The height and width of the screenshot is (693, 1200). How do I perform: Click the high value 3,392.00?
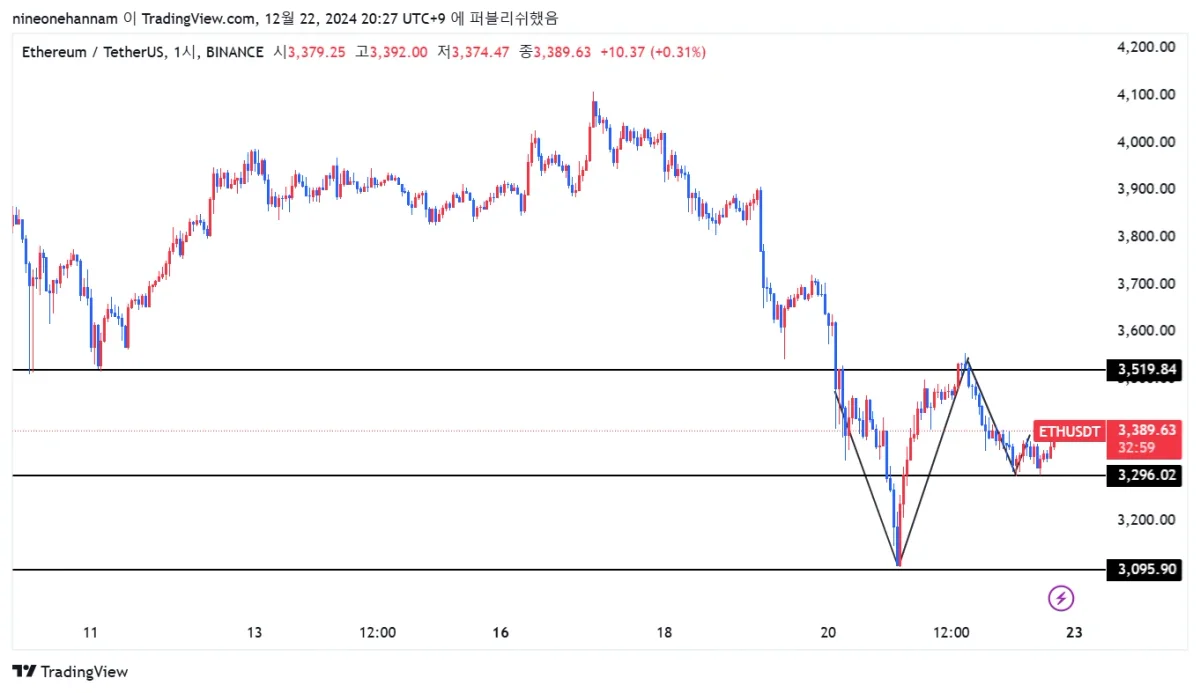coord(398,52)
